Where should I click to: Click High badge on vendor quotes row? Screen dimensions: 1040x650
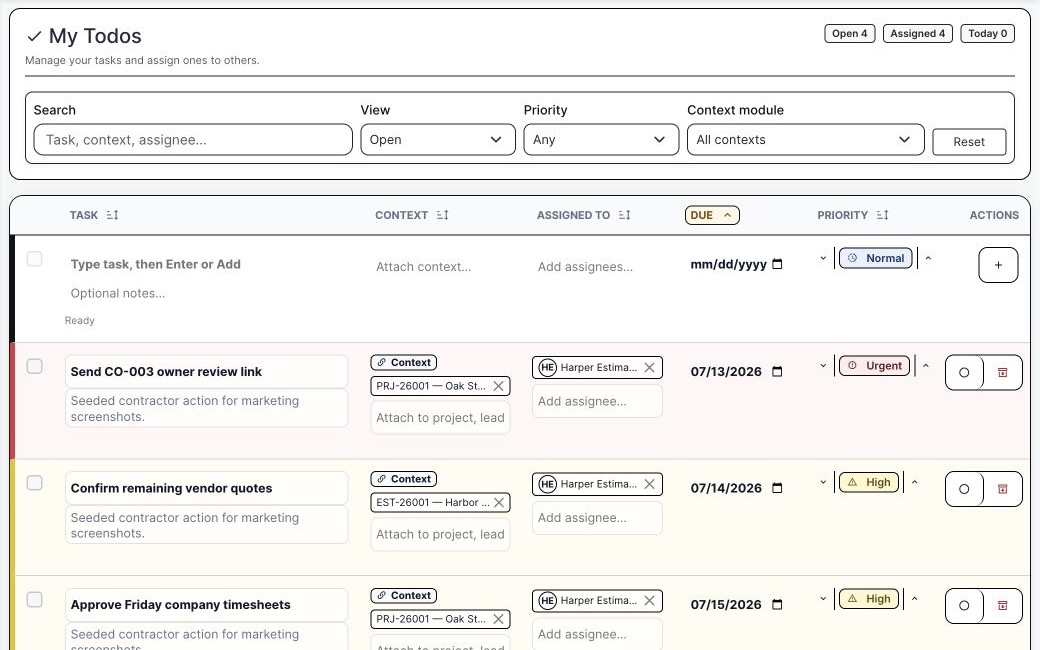[869, 482]
